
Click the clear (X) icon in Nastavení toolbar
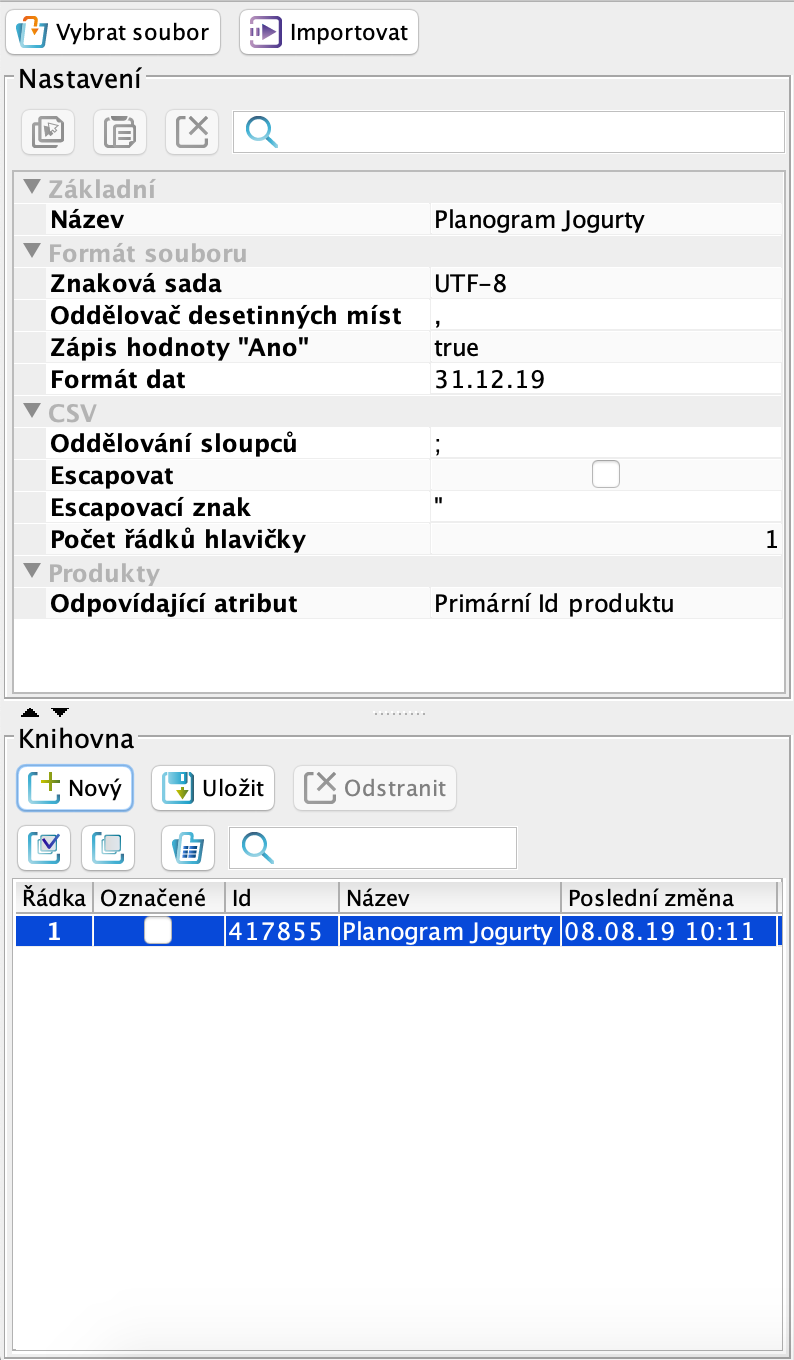(191, 132)
